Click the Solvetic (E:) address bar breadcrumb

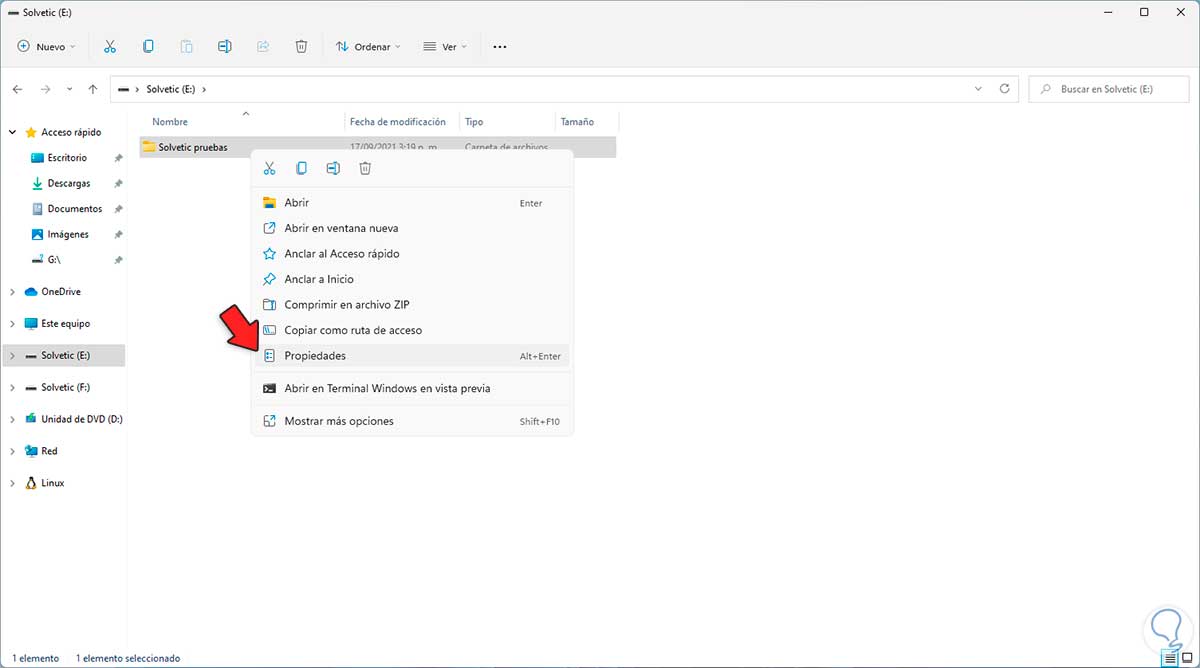tap(170, 89)
